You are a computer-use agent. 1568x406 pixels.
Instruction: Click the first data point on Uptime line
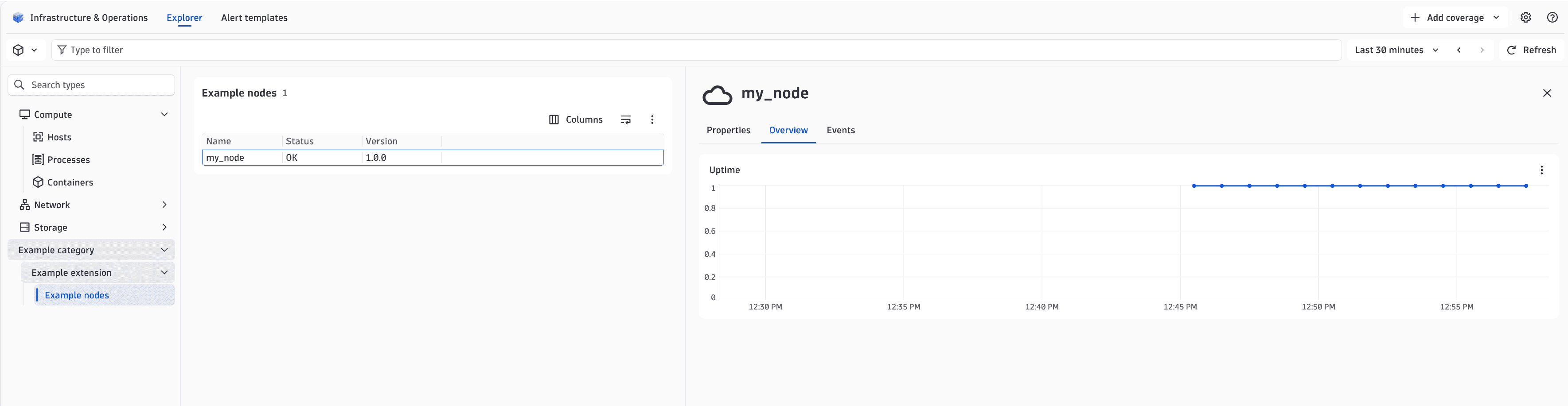pos(1194,186)
